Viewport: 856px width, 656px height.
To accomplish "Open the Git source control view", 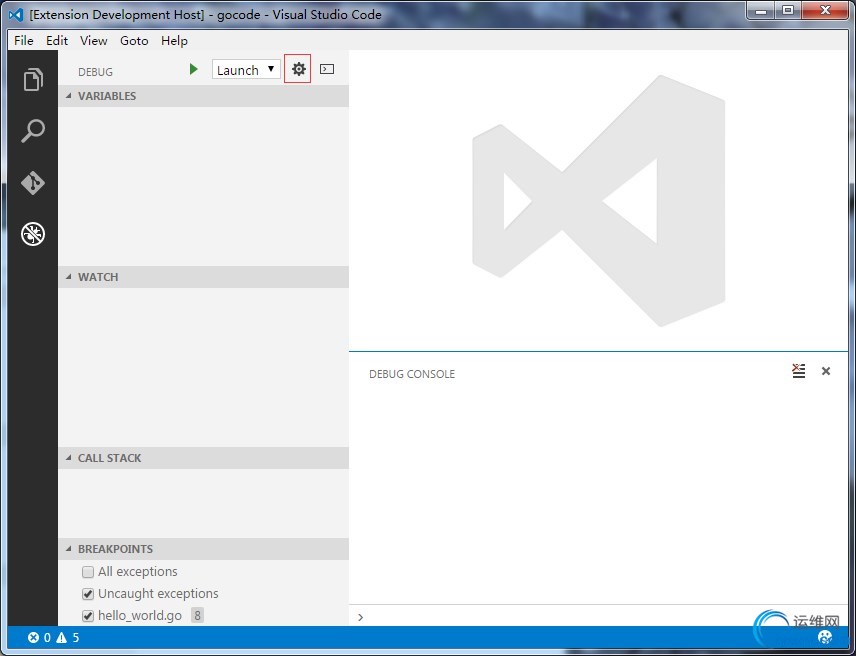I will 33,183.
